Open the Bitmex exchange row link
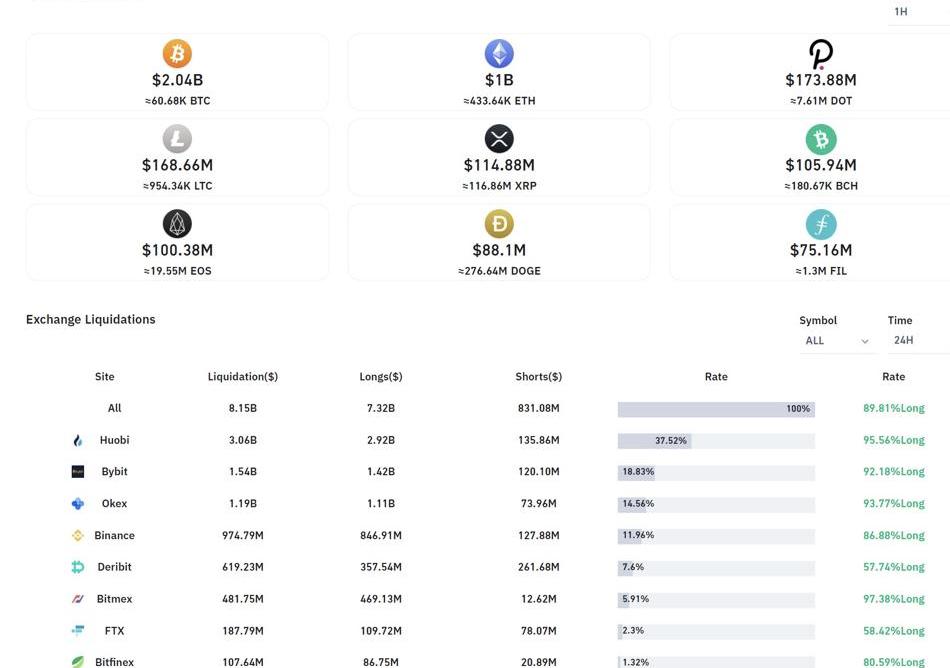This screenshot has height=668, width=950. pos(115,599)
